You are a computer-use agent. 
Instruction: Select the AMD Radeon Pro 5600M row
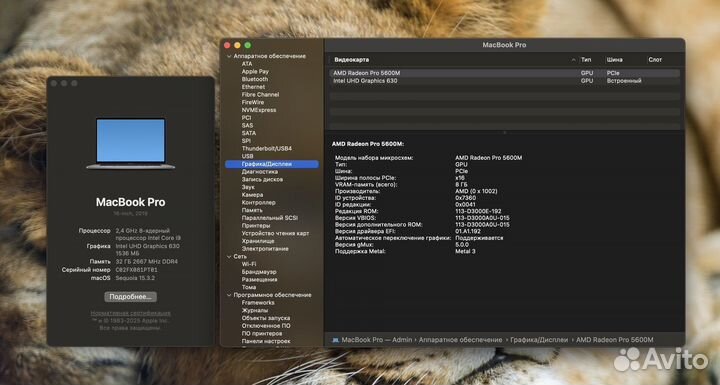[x=504, y=73]
